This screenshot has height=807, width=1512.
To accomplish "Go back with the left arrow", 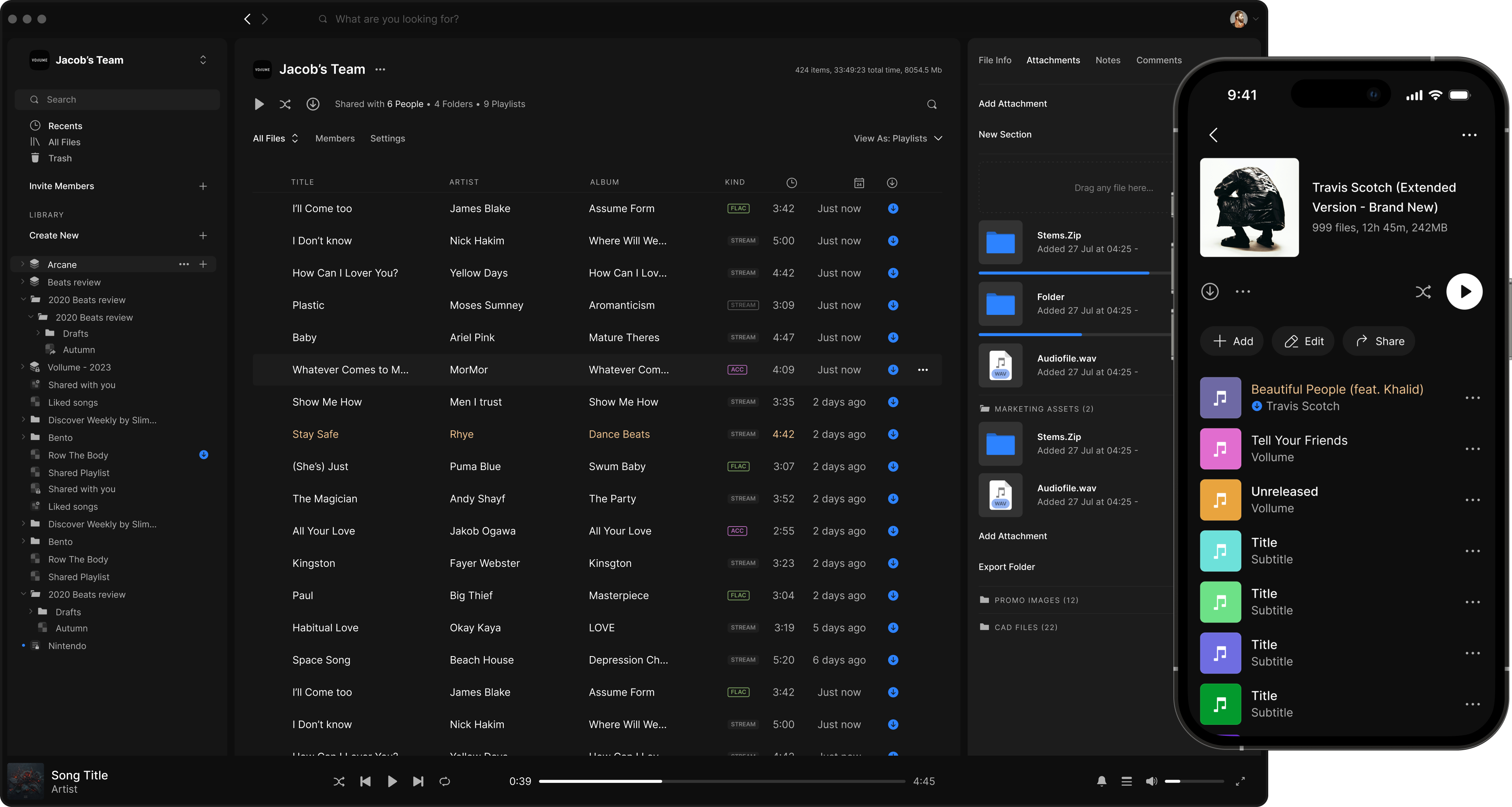I will (247, 19).
